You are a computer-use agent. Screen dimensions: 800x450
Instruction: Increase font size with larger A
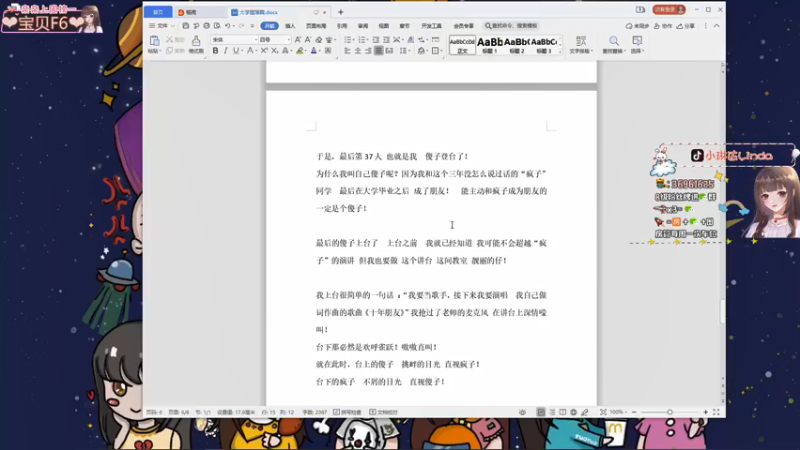pos(298,40)
